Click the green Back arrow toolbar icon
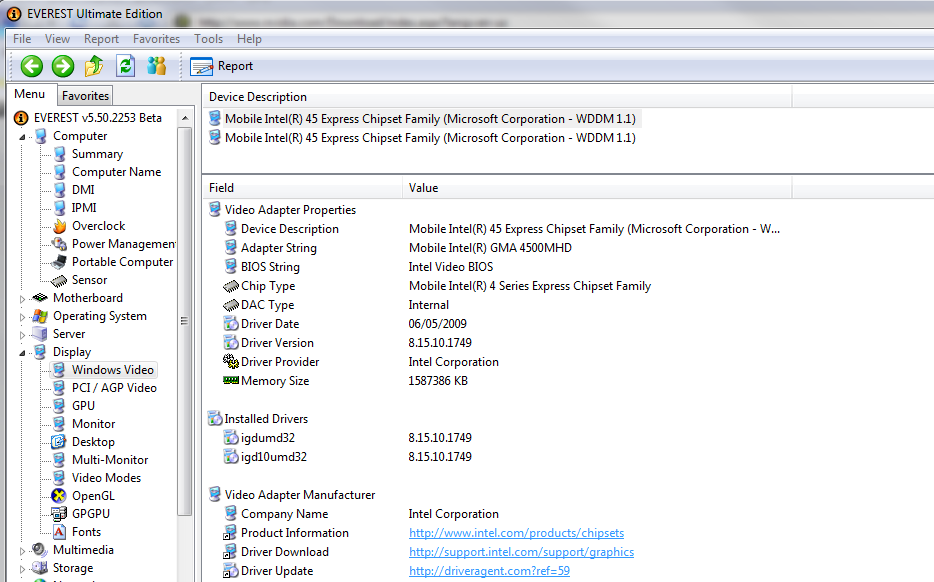This screenshot has width=934, height=582. (32, 66)
